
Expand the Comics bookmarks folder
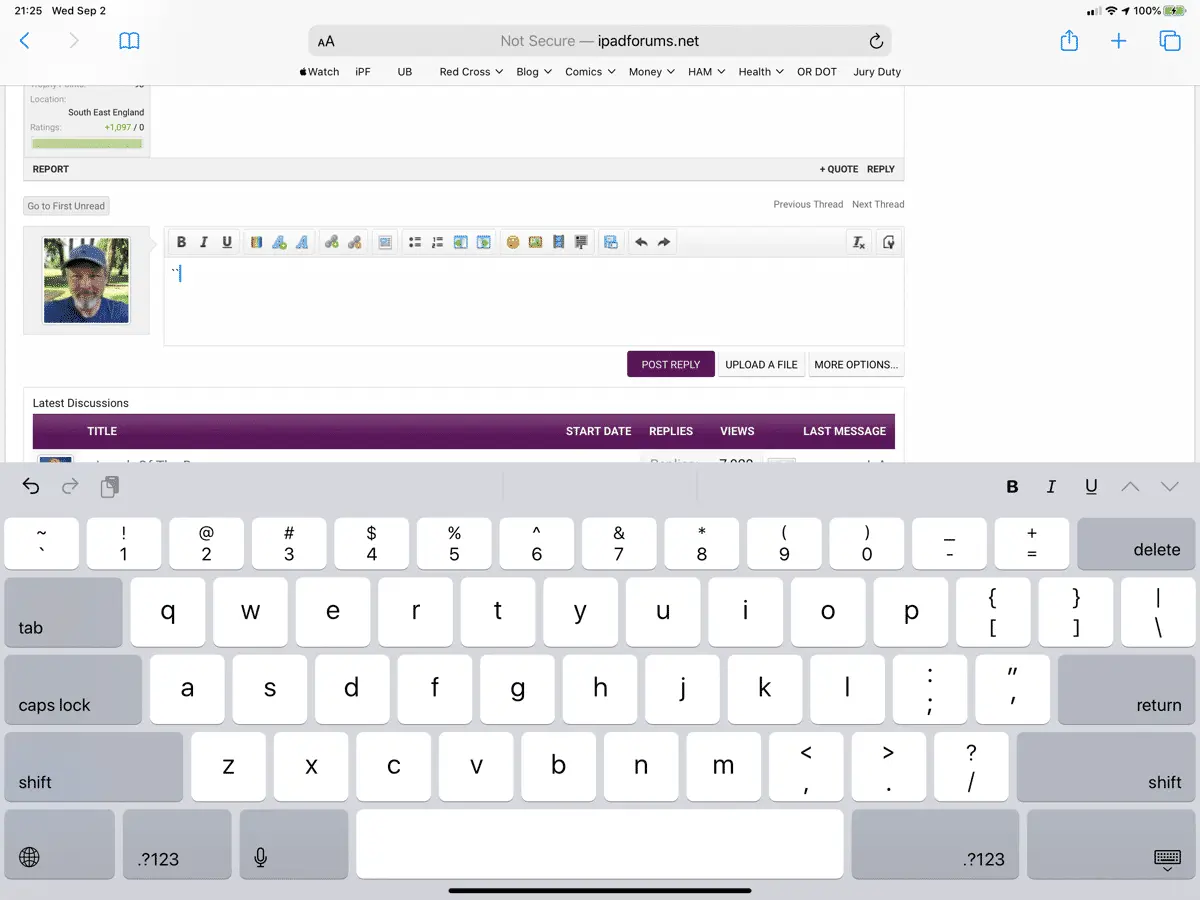tap(590, 72)
